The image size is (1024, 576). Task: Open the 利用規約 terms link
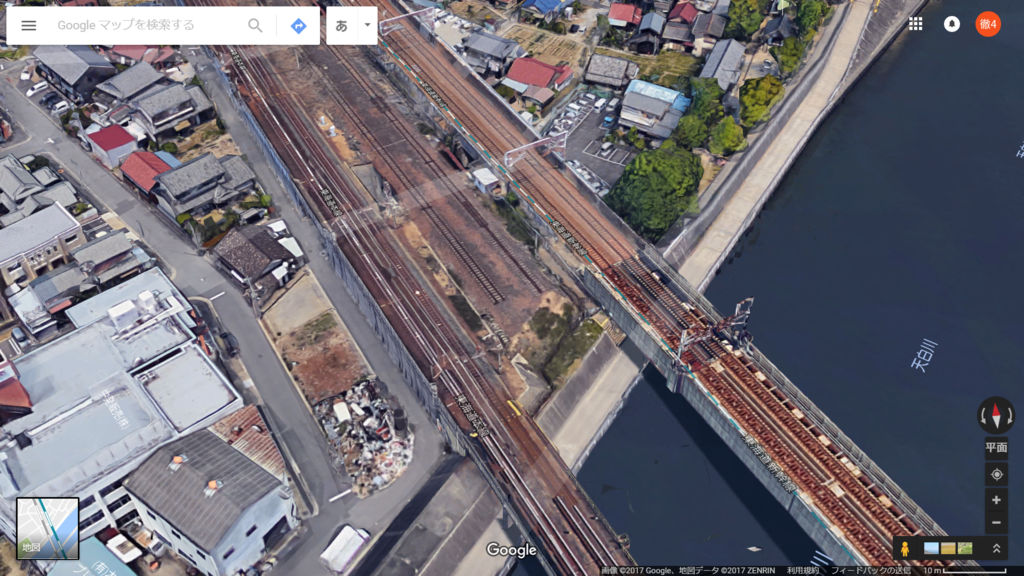click(802, 571)
